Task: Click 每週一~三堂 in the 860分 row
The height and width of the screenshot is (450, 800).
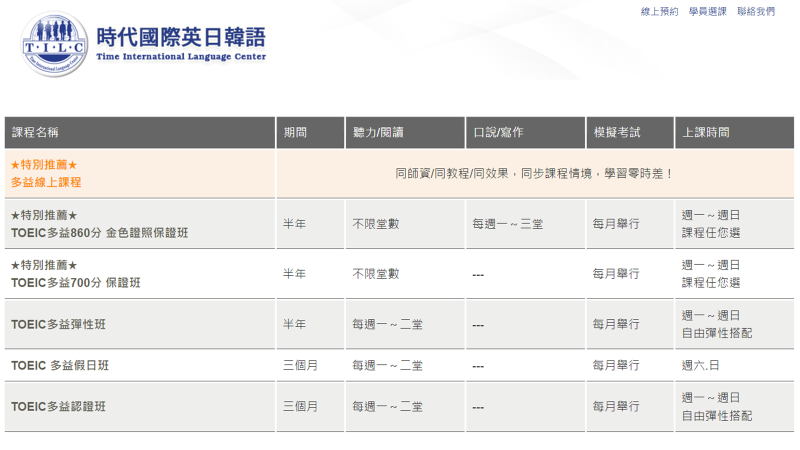Action: pos(508,224)
